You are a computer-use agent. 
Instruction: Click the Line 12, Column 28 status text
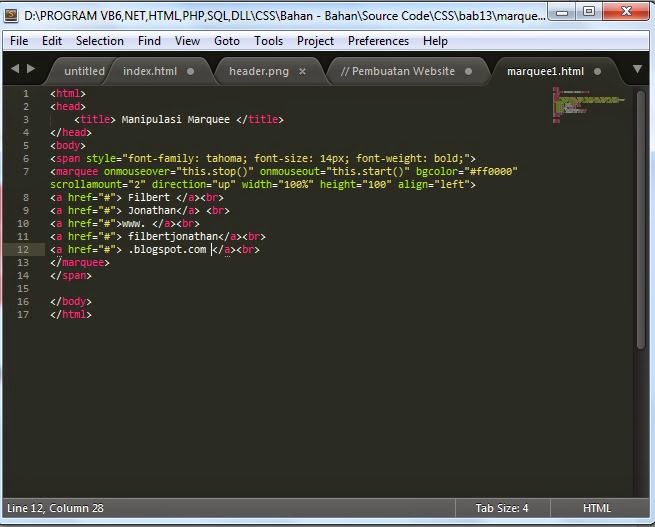pos(55,508)
